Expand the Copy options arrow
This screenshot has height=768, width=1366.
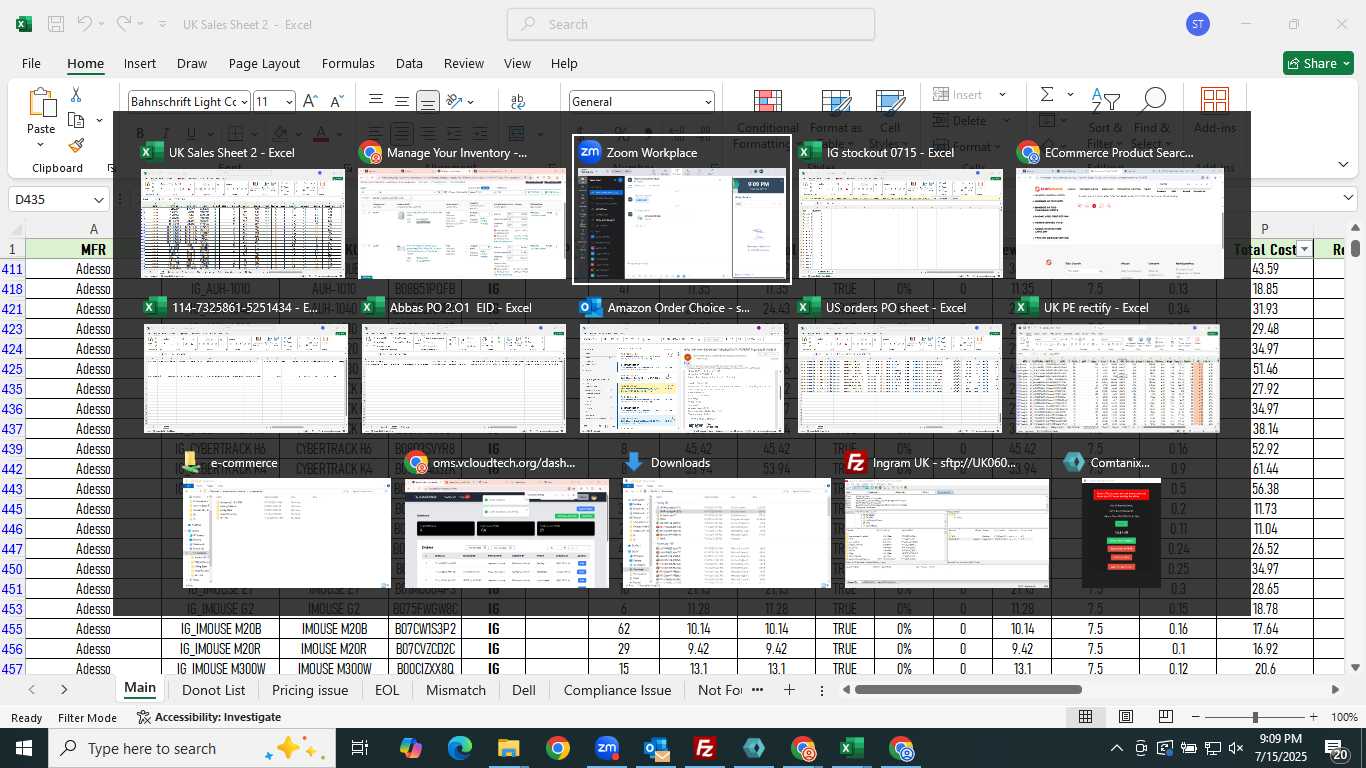(99, 121)
